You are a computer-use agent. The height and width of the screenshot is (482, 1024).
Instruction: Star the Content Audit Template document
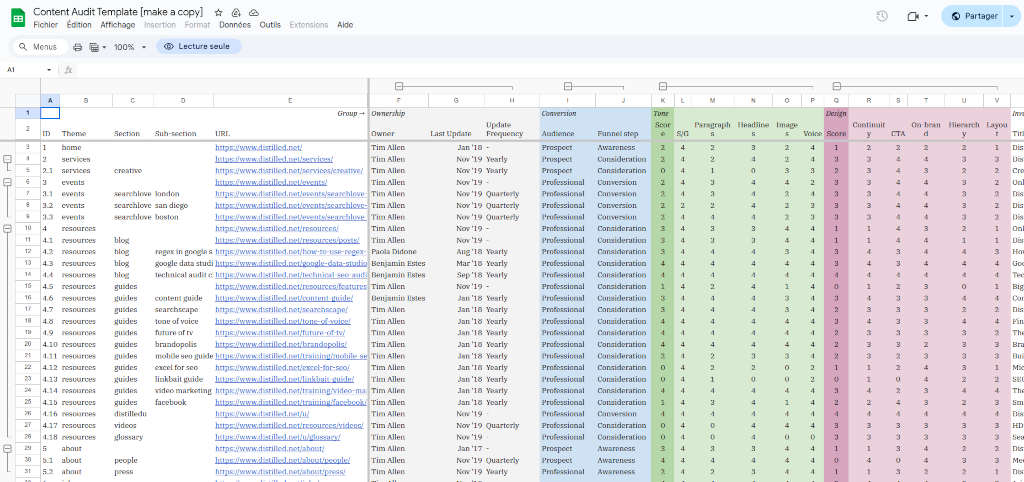219,11
